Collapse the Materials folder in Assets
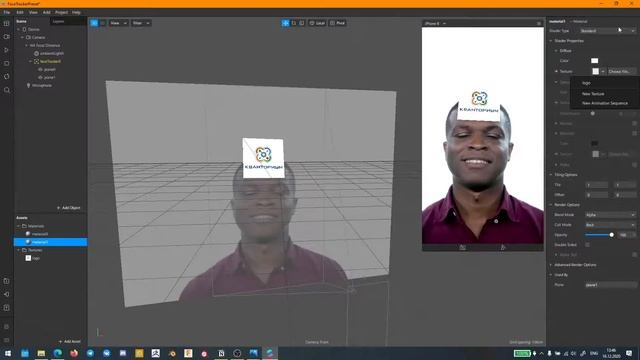 [x=18, y=226]
